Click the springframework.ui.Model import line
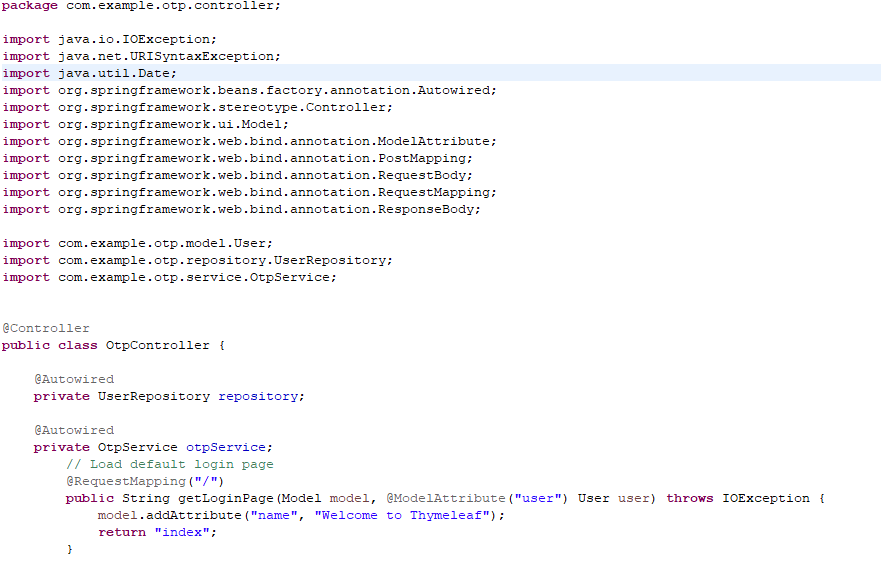The width and height of the screenshot is (881, 568). coord(145,124)
